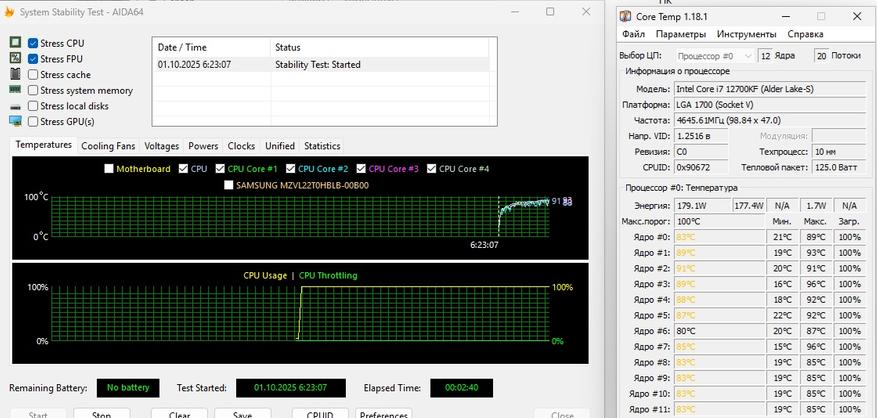Open the Файл menu in Core Temp

pyautogui.click(x=633, y=34)
